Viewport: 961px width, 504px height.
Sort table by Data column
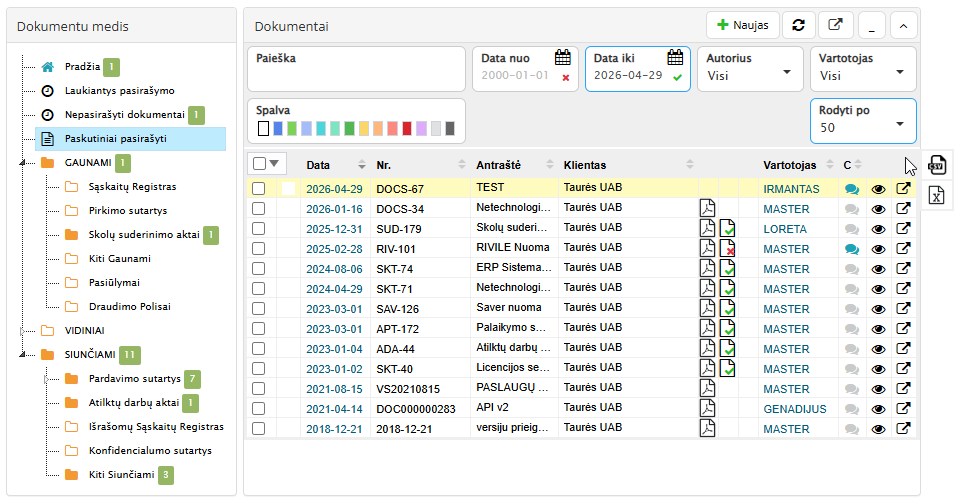pos(362,164)
